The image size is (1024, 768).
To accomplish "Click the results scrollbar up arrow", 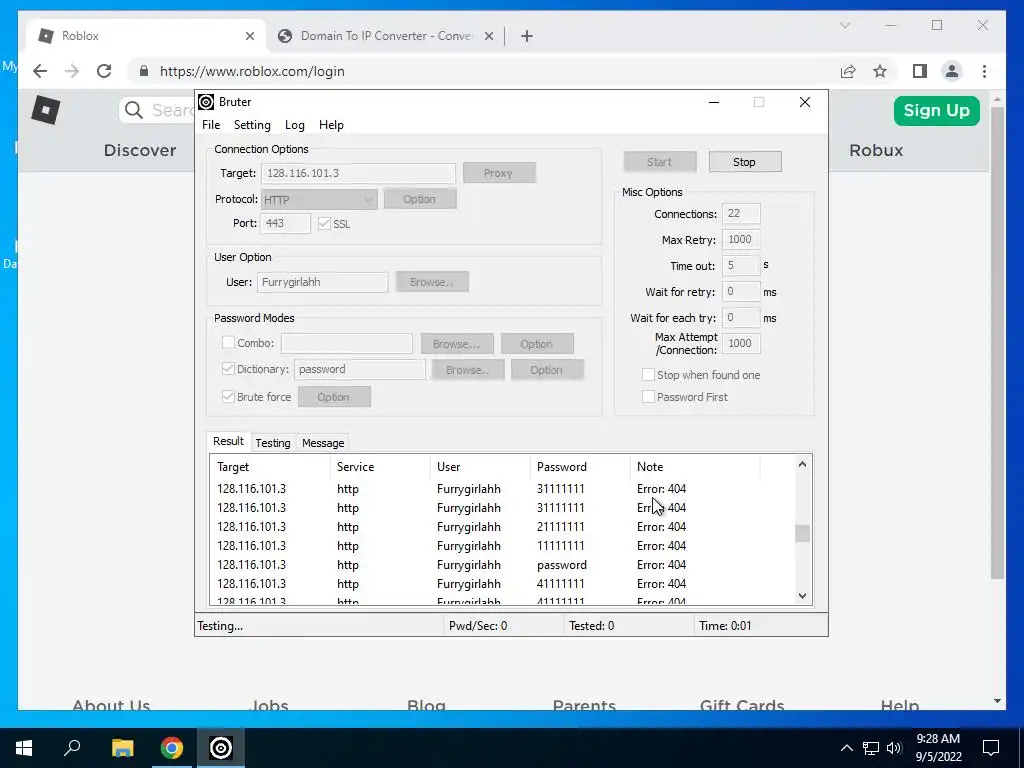I will 803,464.
